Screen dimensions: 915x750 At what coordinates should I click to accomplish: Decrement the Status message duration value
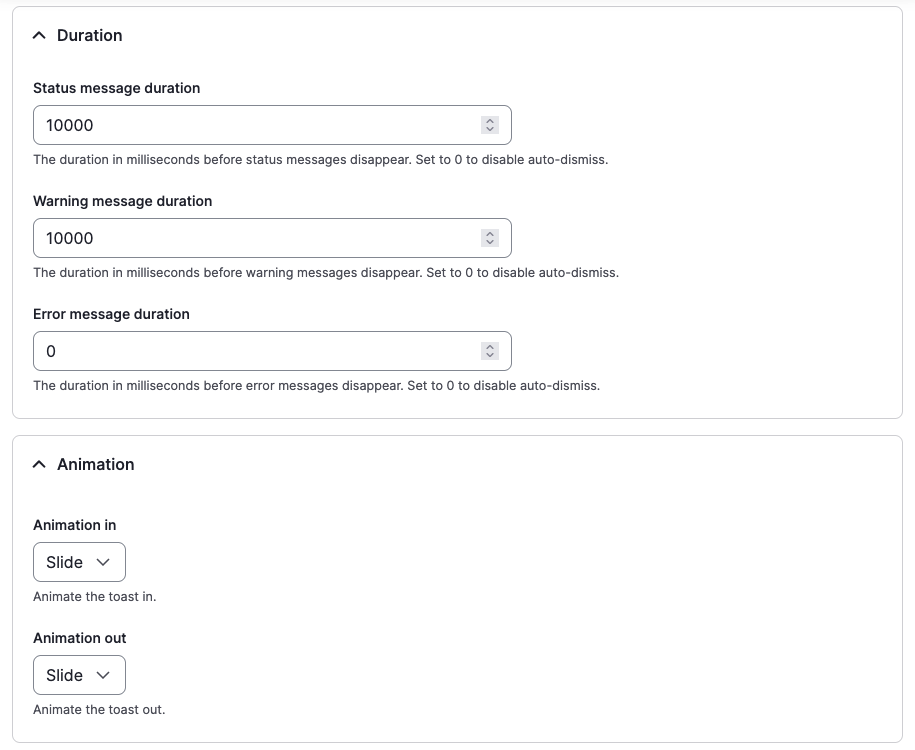pyautogui.click(x=489, y=129)
